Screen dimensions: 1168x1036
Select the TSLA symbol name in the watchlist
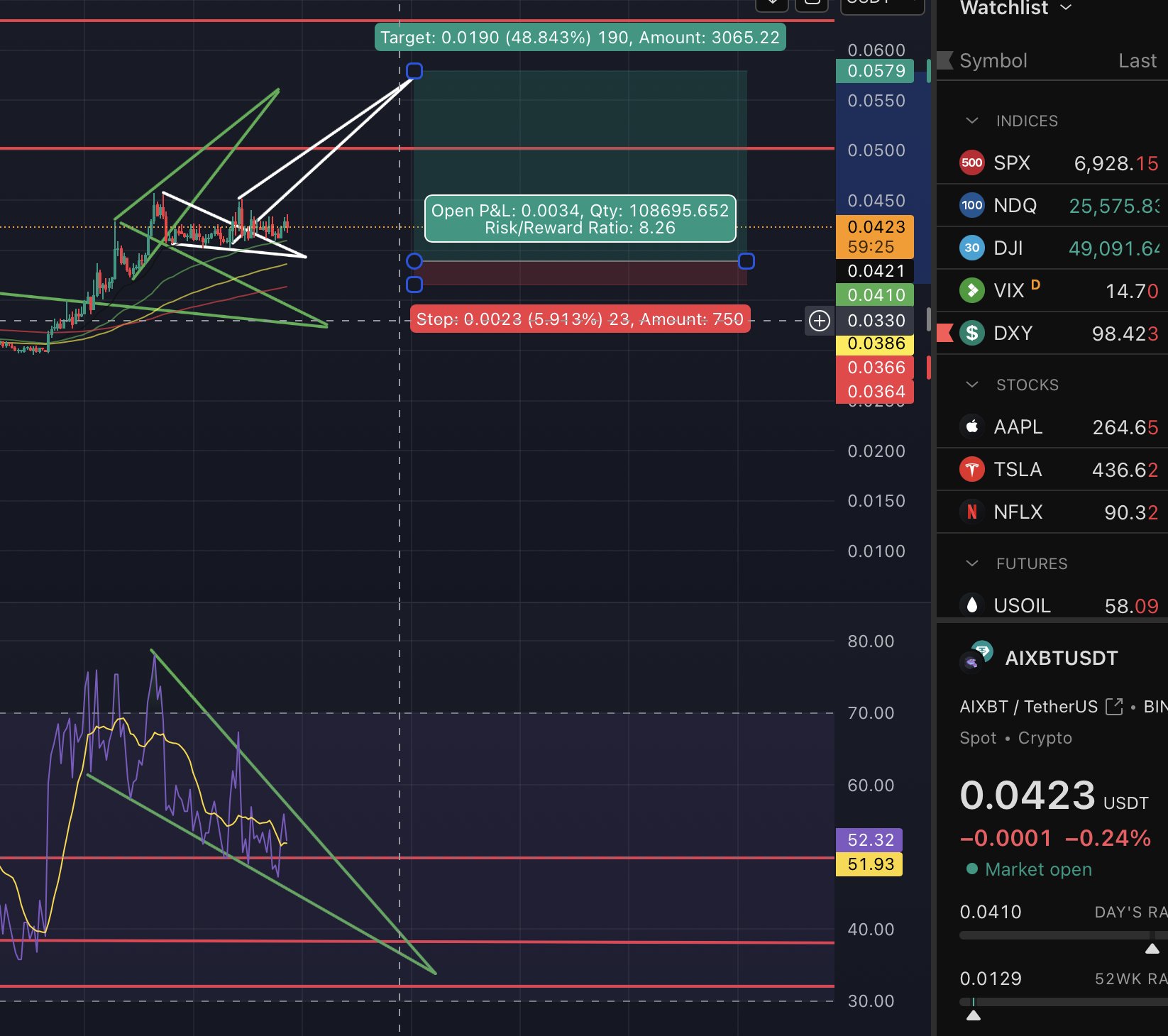tap(1018, 470)
